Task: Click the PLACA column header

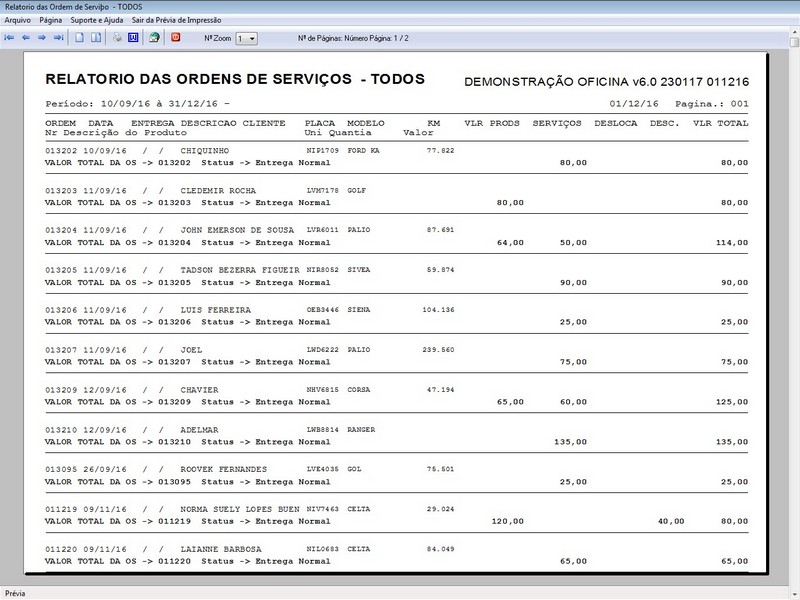Action: coord(320,123)
